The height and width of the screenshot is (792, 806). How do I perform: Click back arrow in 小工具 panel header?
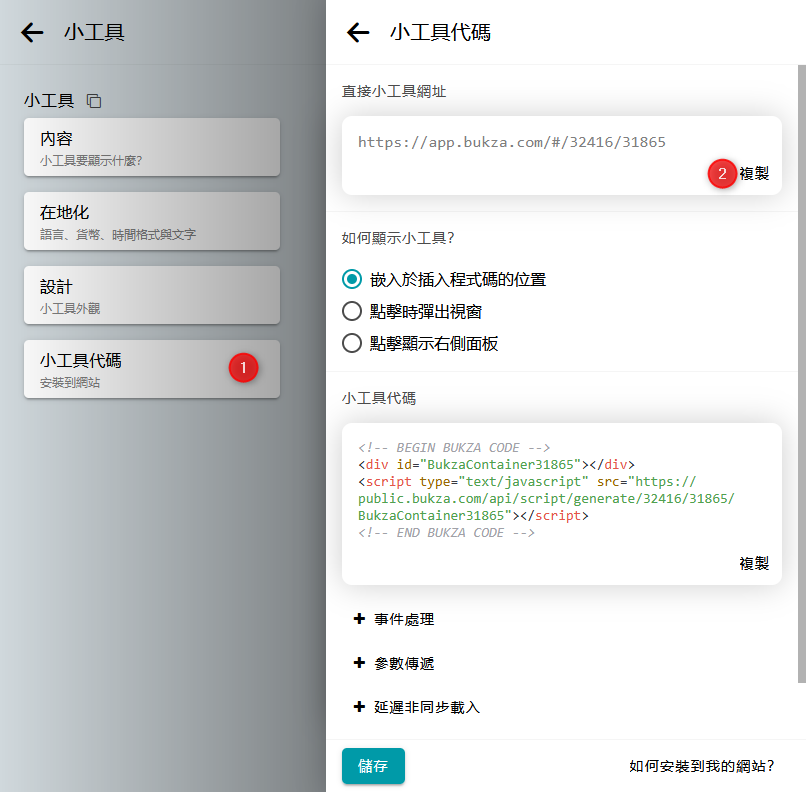point(32,33)
